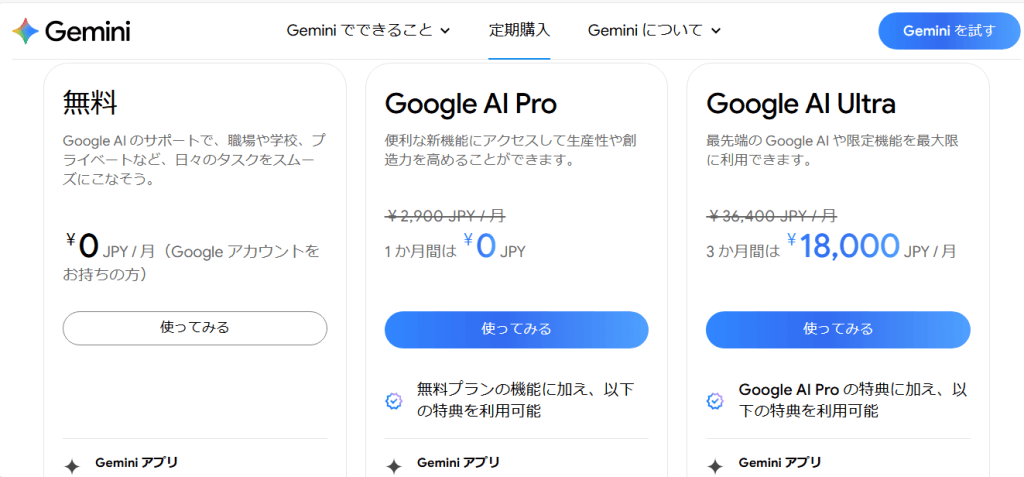Expand the Gemini でできること dropdown chevron
1024x477 pixels.
pyautogui.click(x=445, y=31)
